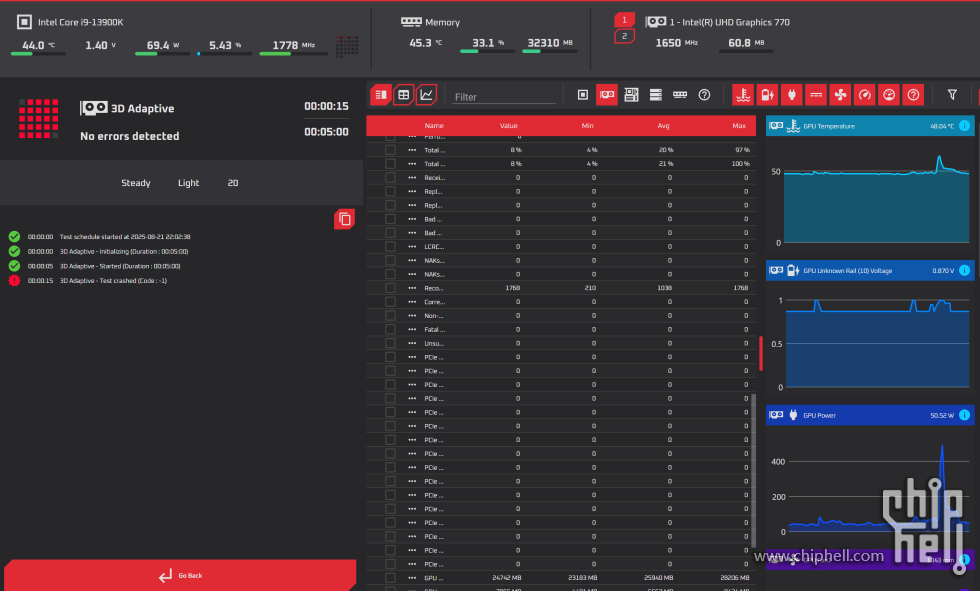Focus the Filter text field
The width and height of the screenshot is (980, 591).
(x=504, y=97)
